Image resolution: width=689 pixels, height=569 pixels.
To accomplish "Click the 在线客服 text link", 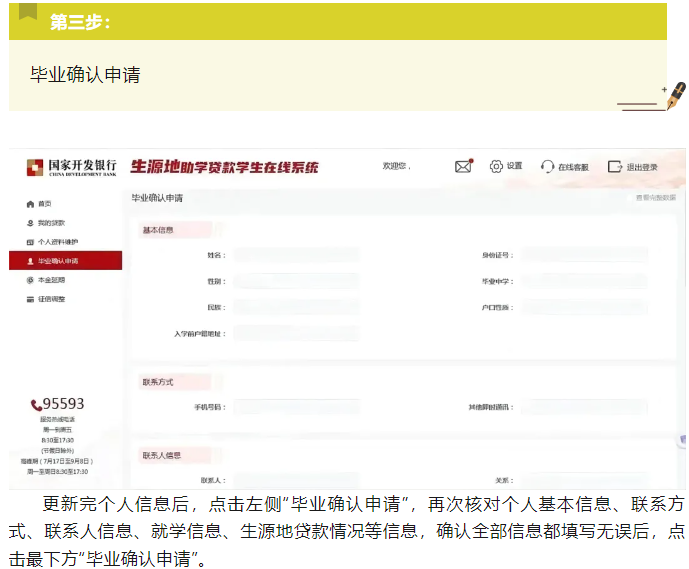I will [573, 167].
